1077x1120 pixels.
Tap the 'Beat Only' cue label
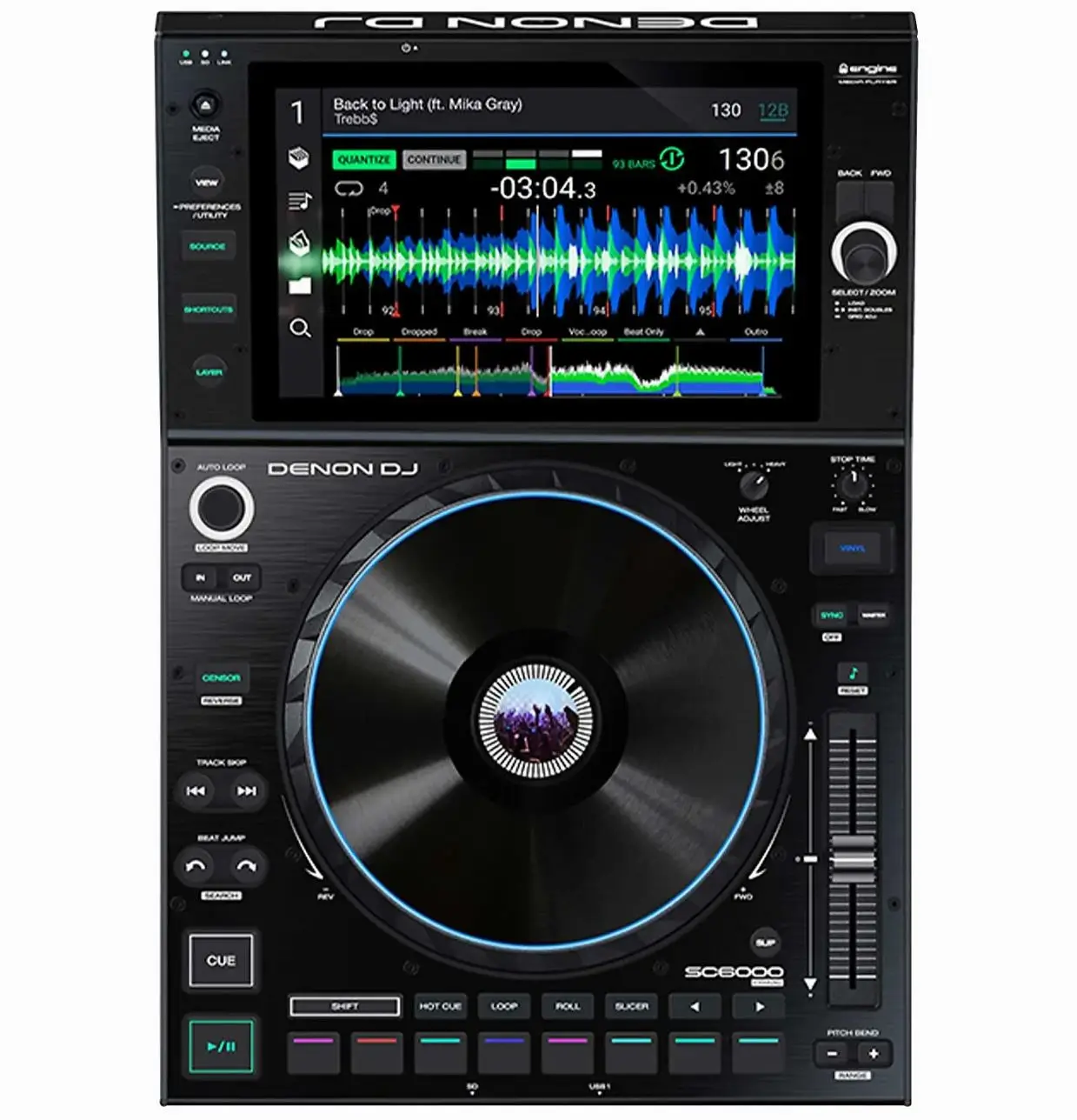click(644, 331)
